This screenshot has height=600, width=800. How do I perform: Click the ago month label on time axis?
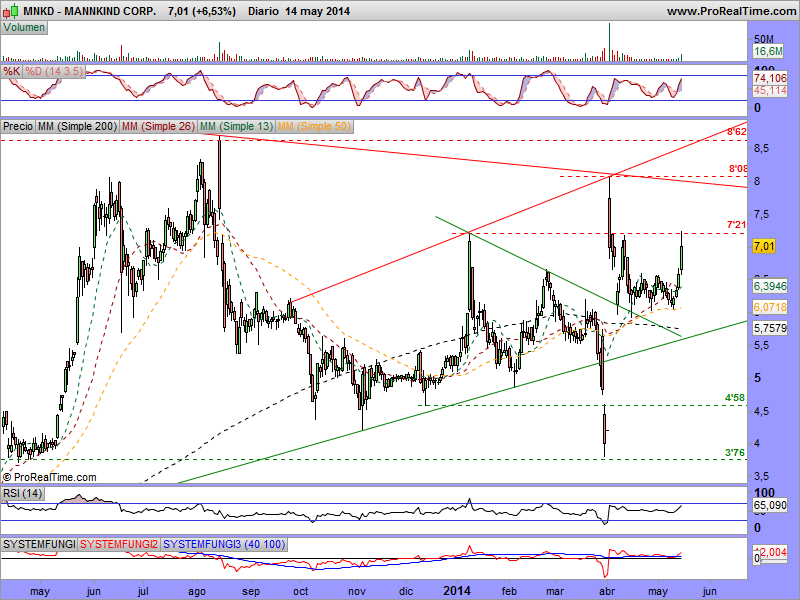click(197, 592)
